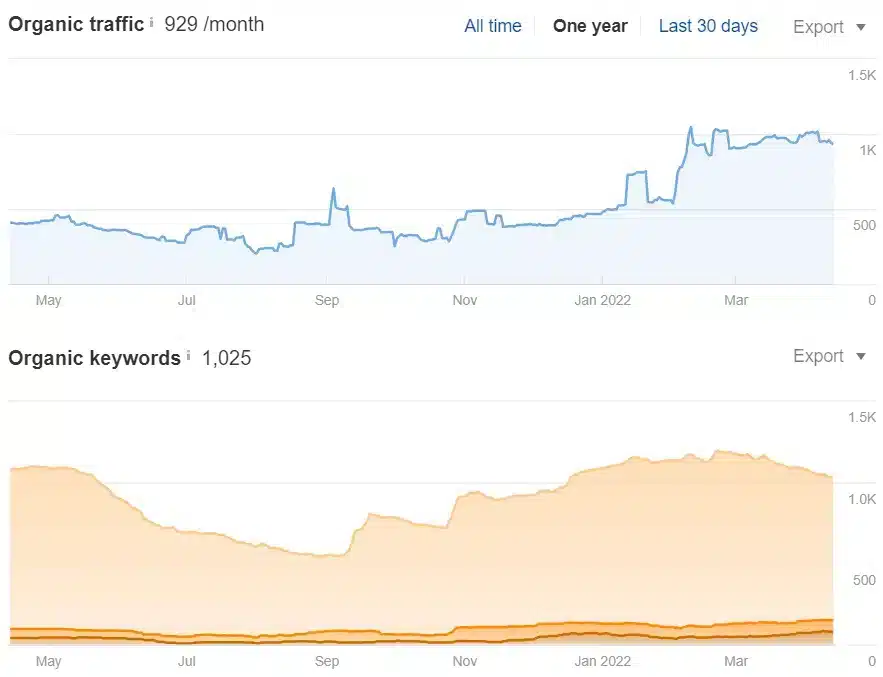This screenshot has width=883, height=677.
Task: Click the 929 /month traffic value
Action: (214, 24)
